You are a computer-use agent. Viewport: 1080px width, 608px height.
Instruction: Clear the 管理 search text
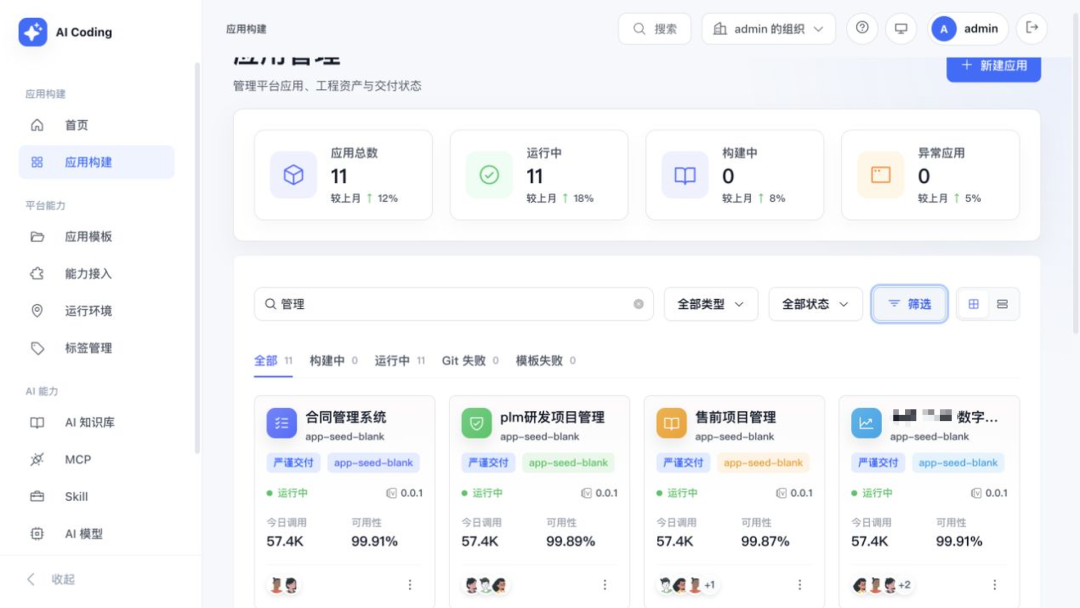(x=638, y=304)
